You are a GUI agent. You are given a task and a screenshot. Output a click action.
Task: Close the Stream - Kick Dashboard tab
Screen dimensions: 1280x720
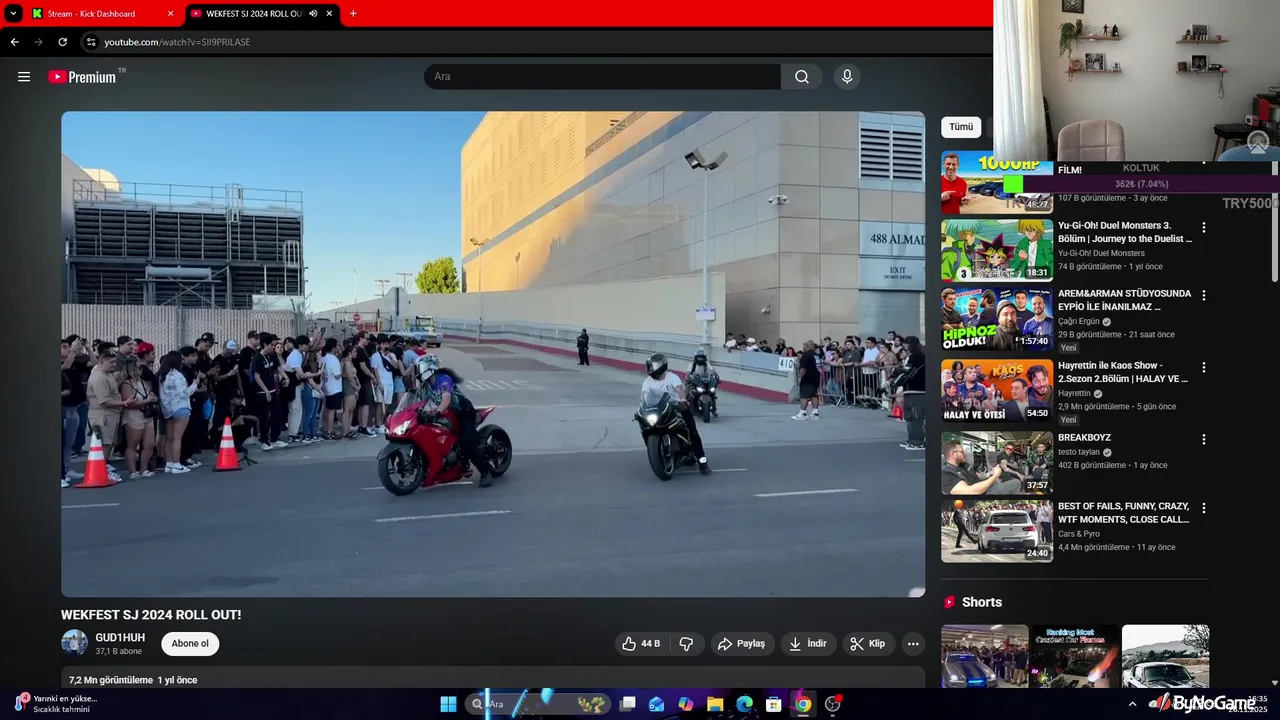(x=170, y=14)
